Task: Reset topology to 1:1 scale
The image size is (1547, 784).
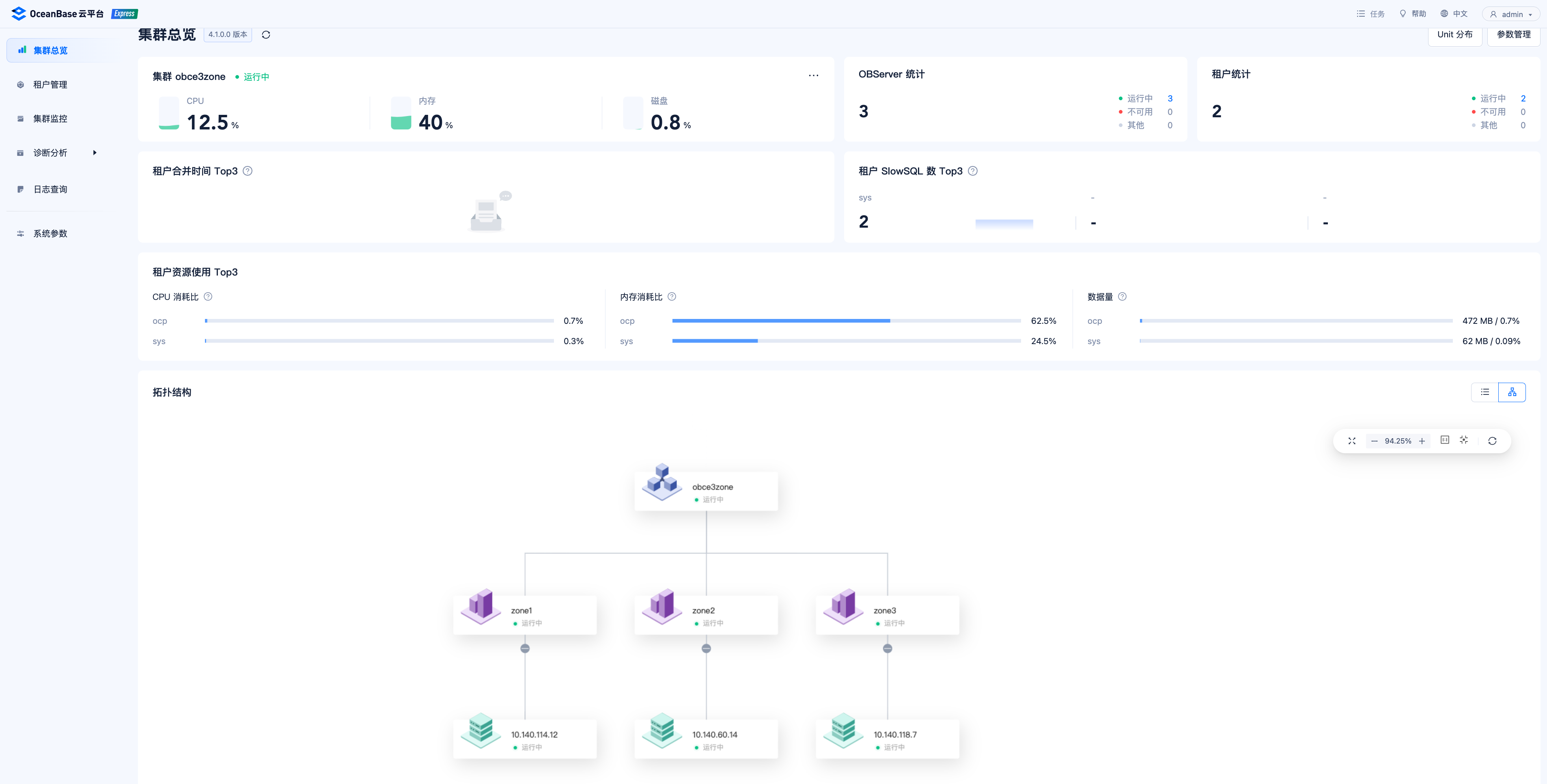Action: [x=1445, y=440]
